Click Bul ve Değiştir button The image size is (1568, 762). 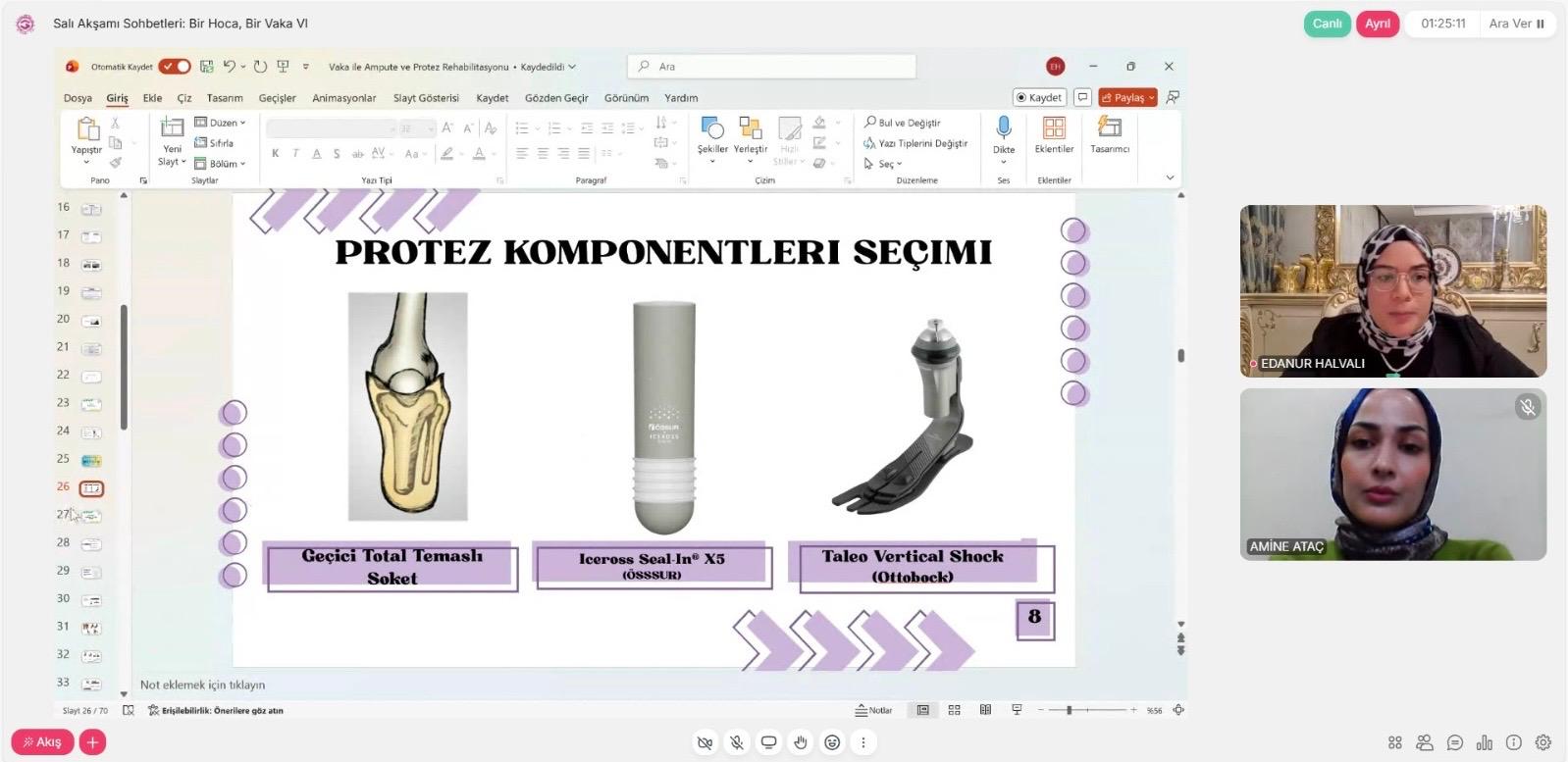tap(903, 123)
